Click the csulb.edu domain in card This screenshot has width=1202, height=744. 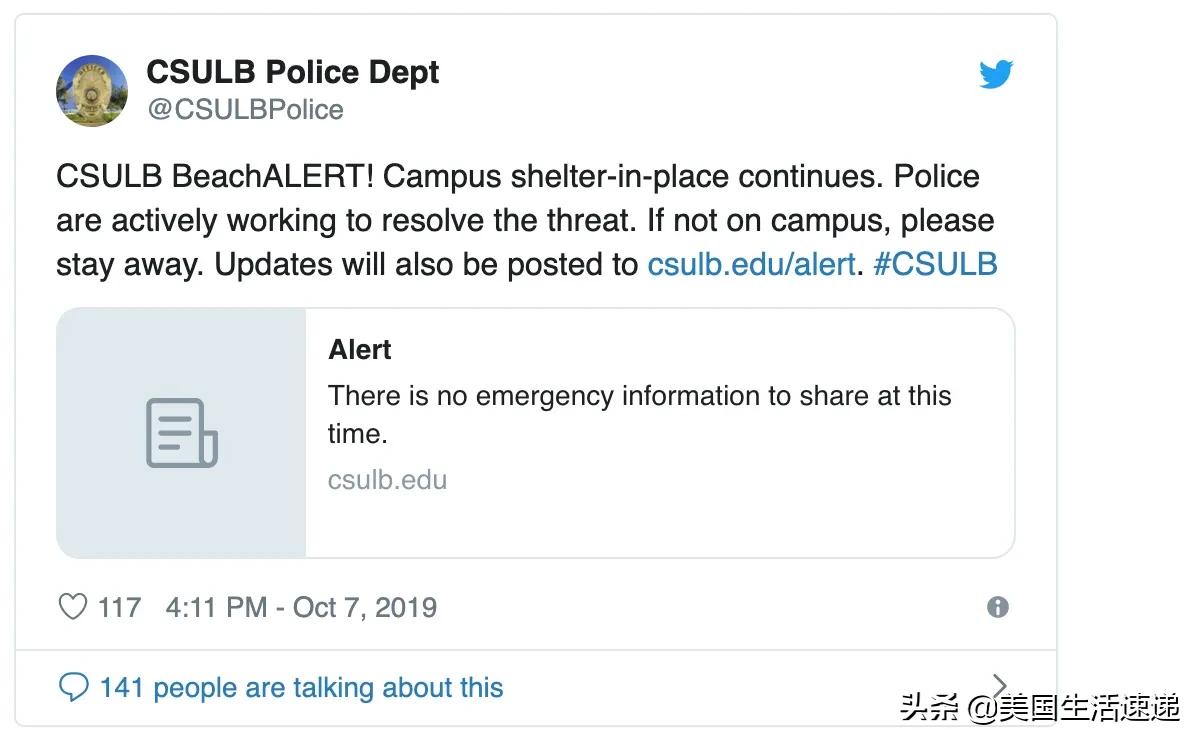pos(387,480)
